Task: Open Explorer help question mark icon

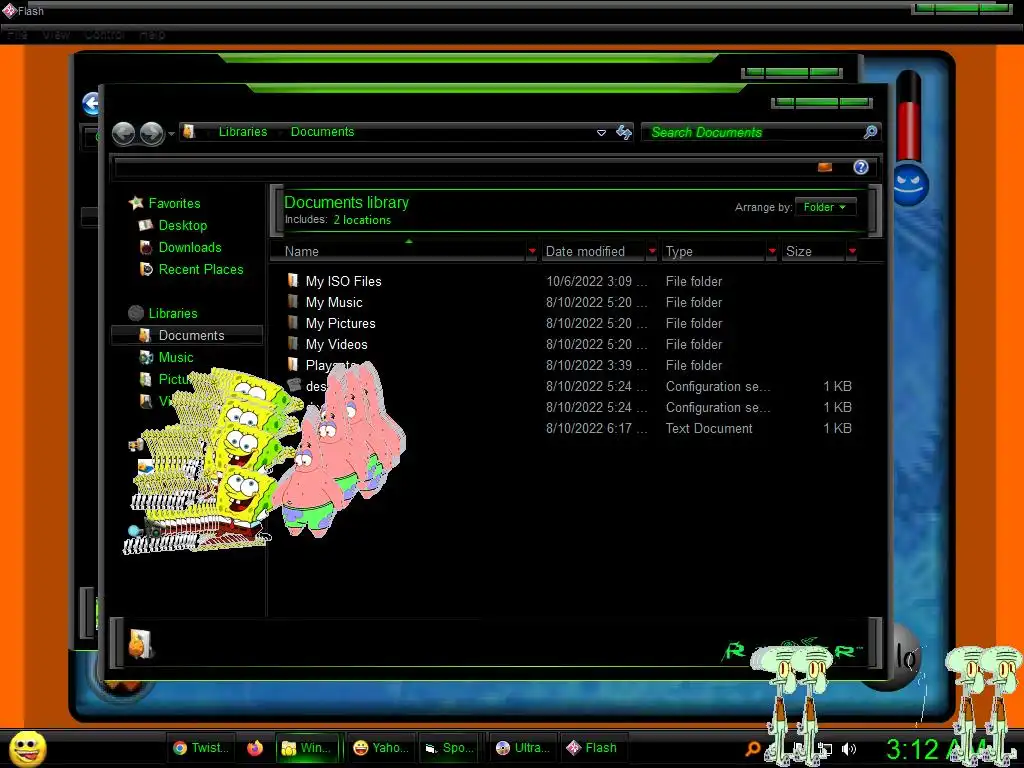Action: [861, 167]
